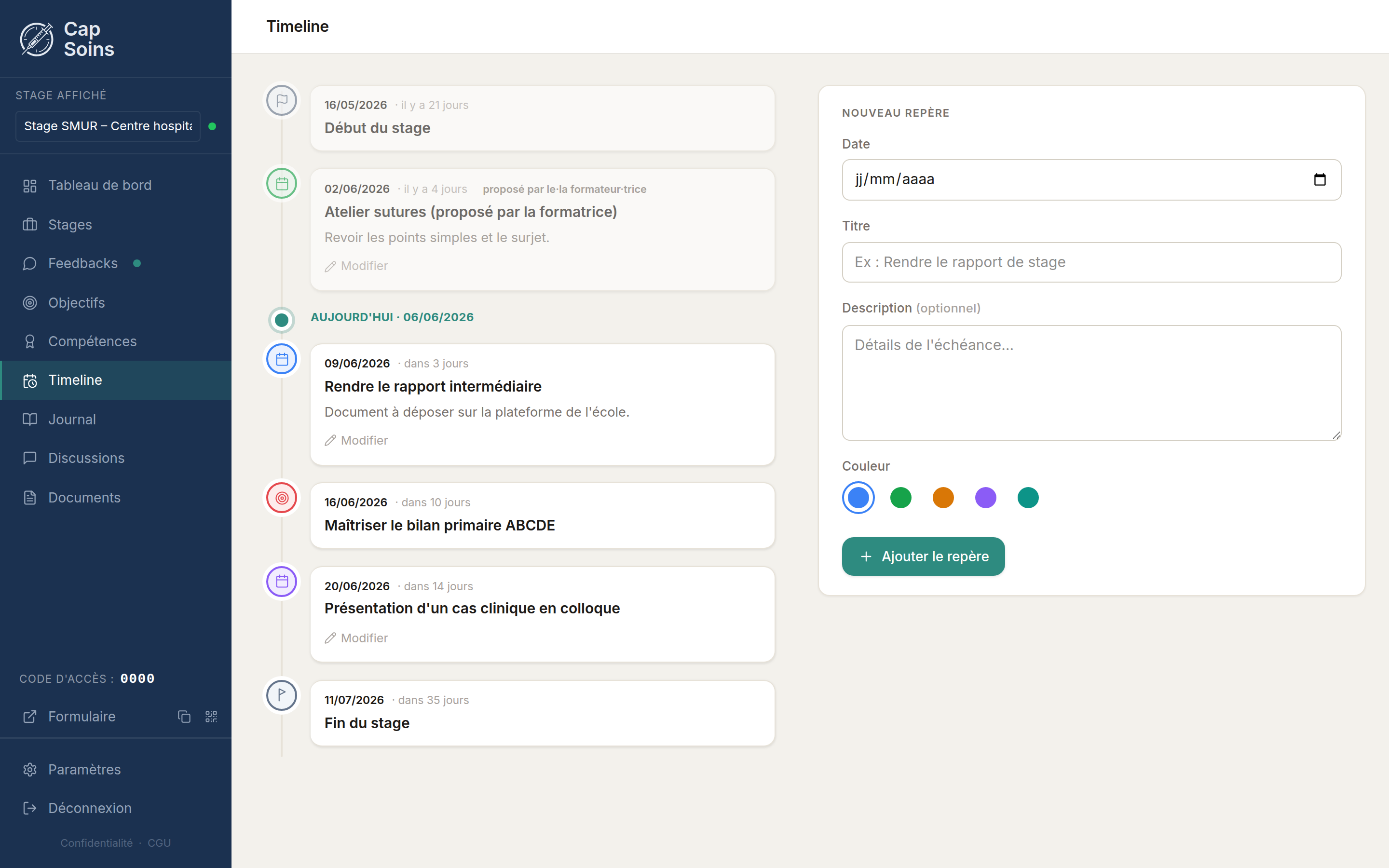This screenshot has width=1389, height=868.
Task: Click the Timeline calendar-clock icon
Action: [30, 380]
